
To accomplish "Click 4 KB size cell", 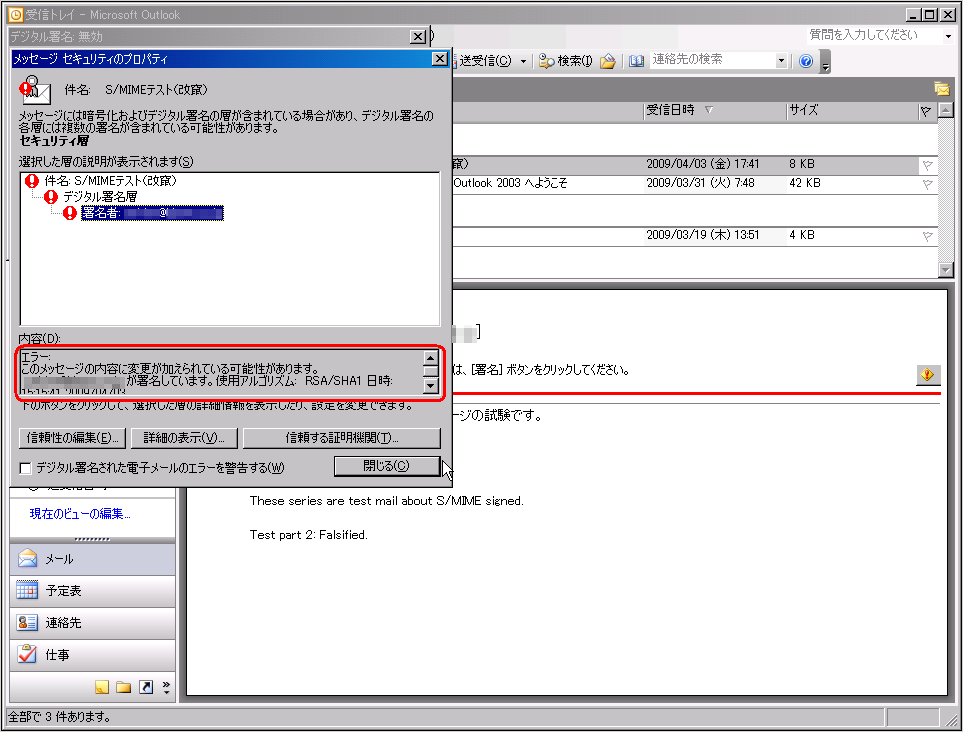I will click(802, 235).
